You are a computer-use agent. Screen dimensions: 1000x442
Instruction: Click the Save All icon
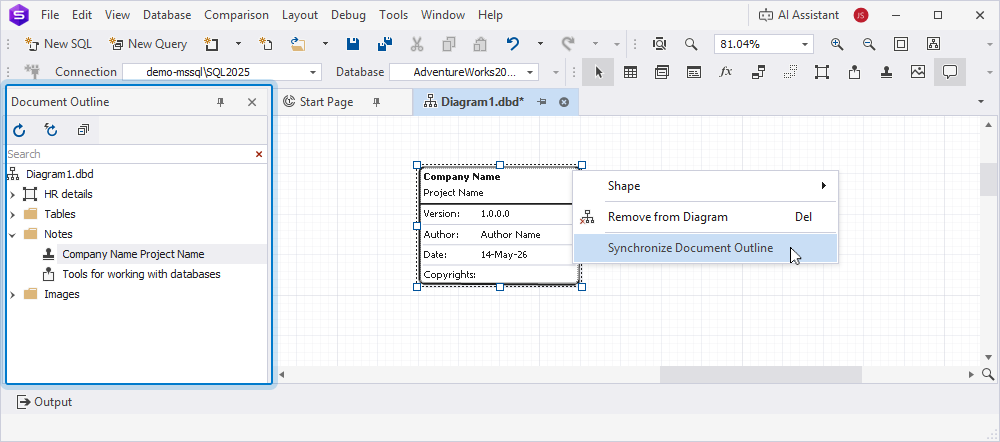pos(385,44)
